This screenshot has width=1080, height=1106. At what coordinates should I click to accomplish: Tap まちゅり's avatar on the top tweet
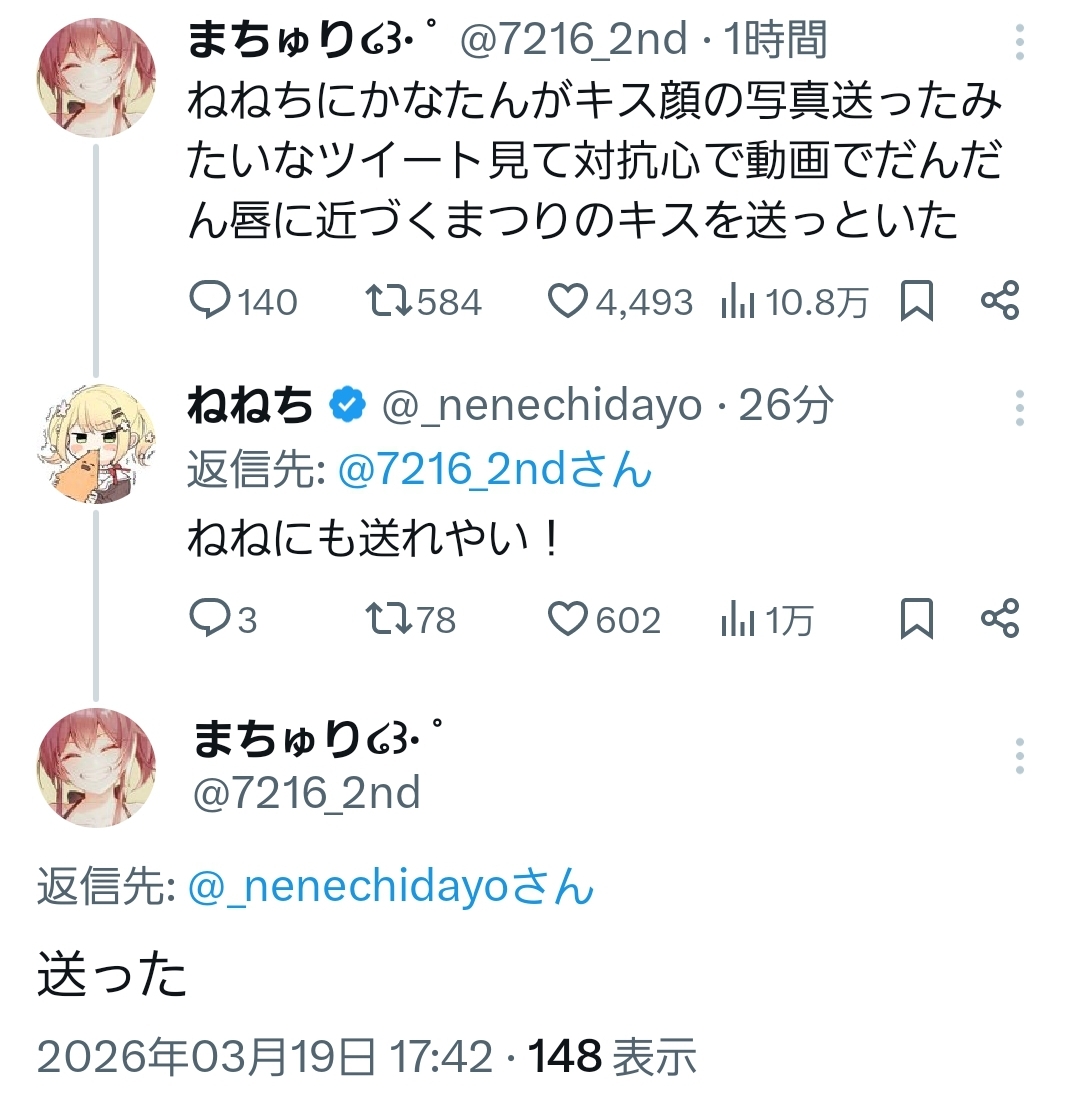pos(96,76)
